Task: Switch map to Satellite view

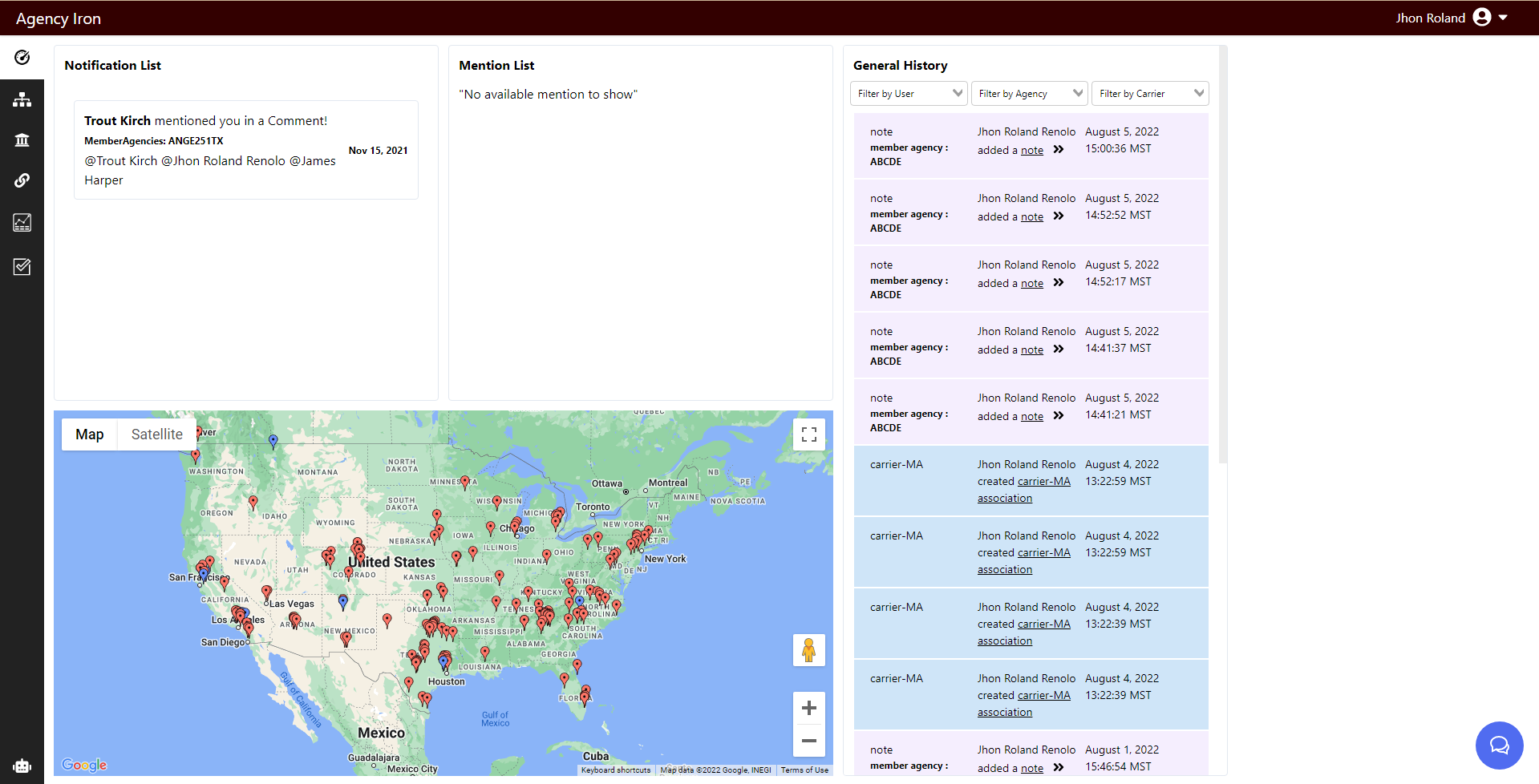Action: tap(156, 434)
